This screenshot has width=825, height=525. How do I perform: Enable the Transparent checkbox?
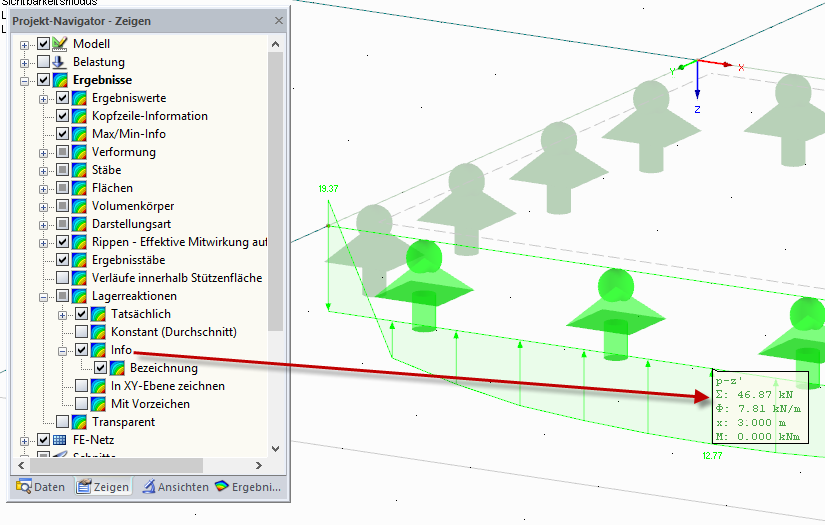tap(62, 422)
